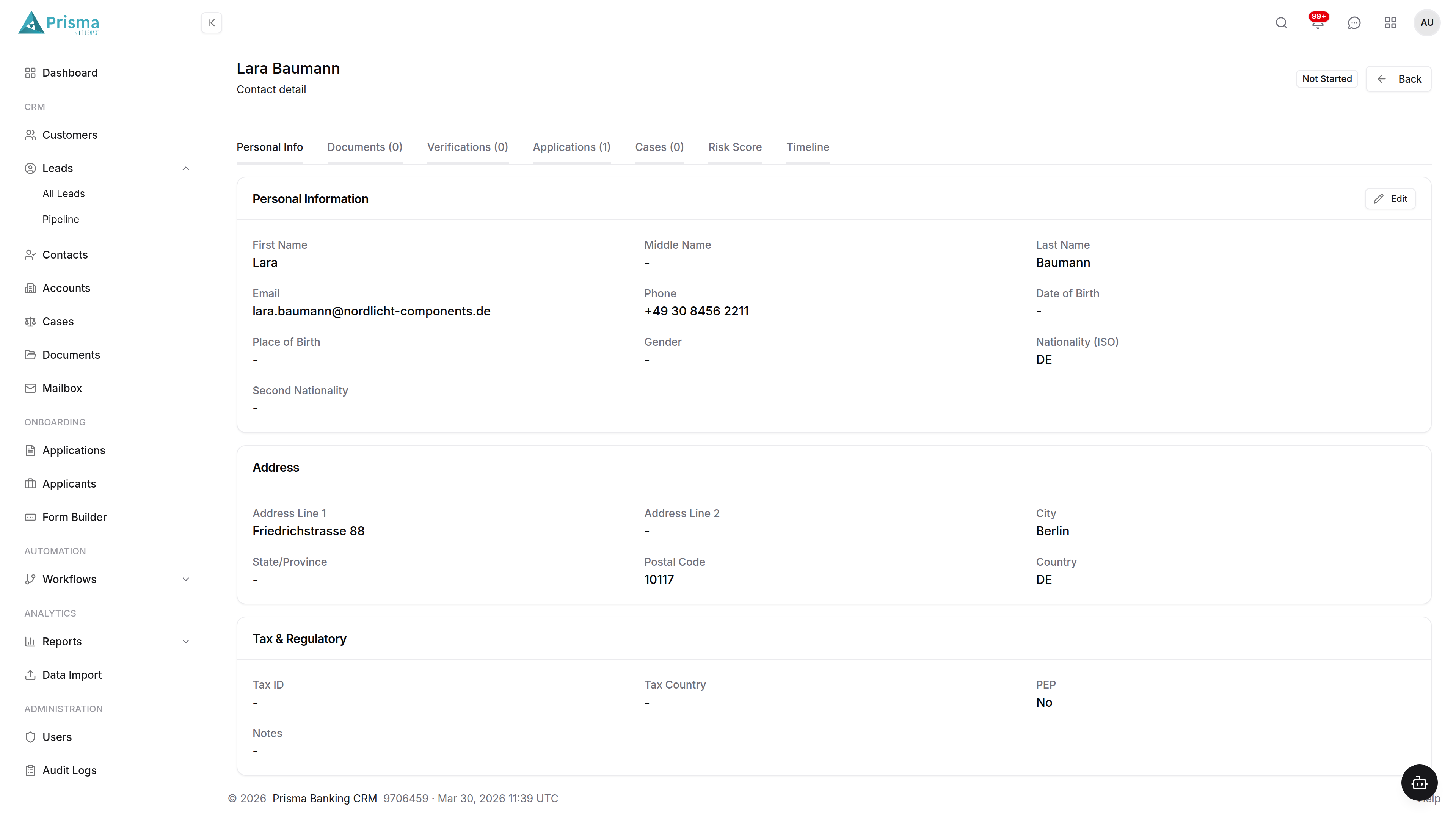This screenshot has height=819, width=1456.
Task: Click the Cases scales icon
Action: (x=30, y=322)
